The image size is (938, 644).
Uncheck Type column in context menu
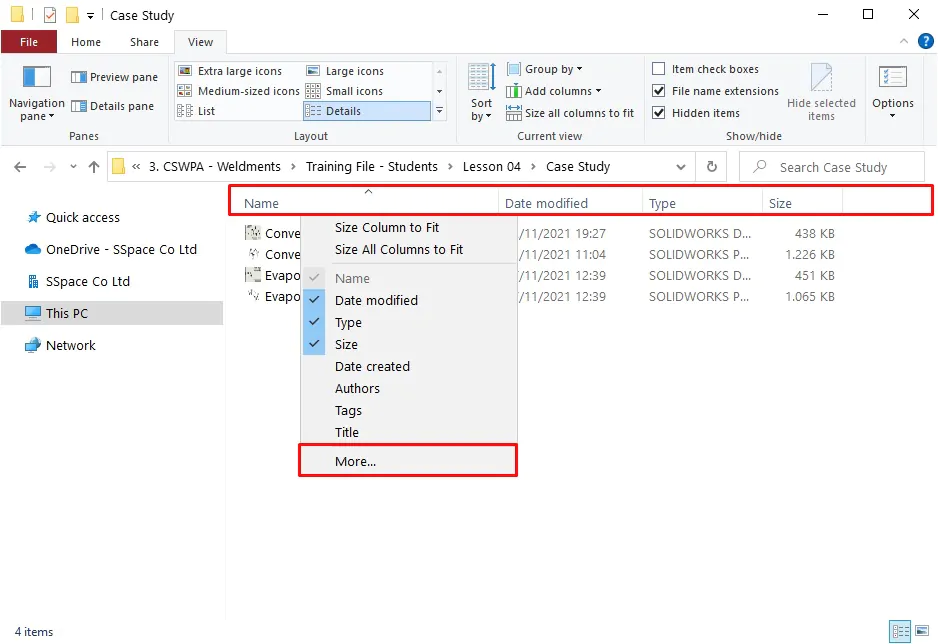point(409,322)
